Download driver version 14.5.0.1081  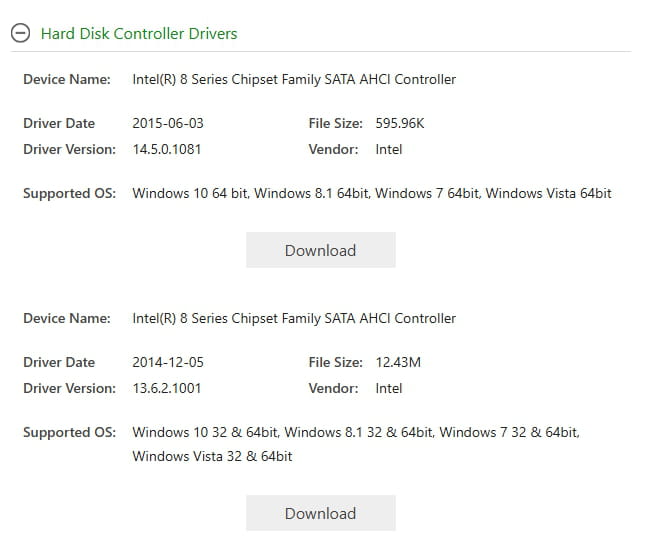click(320, 250)
